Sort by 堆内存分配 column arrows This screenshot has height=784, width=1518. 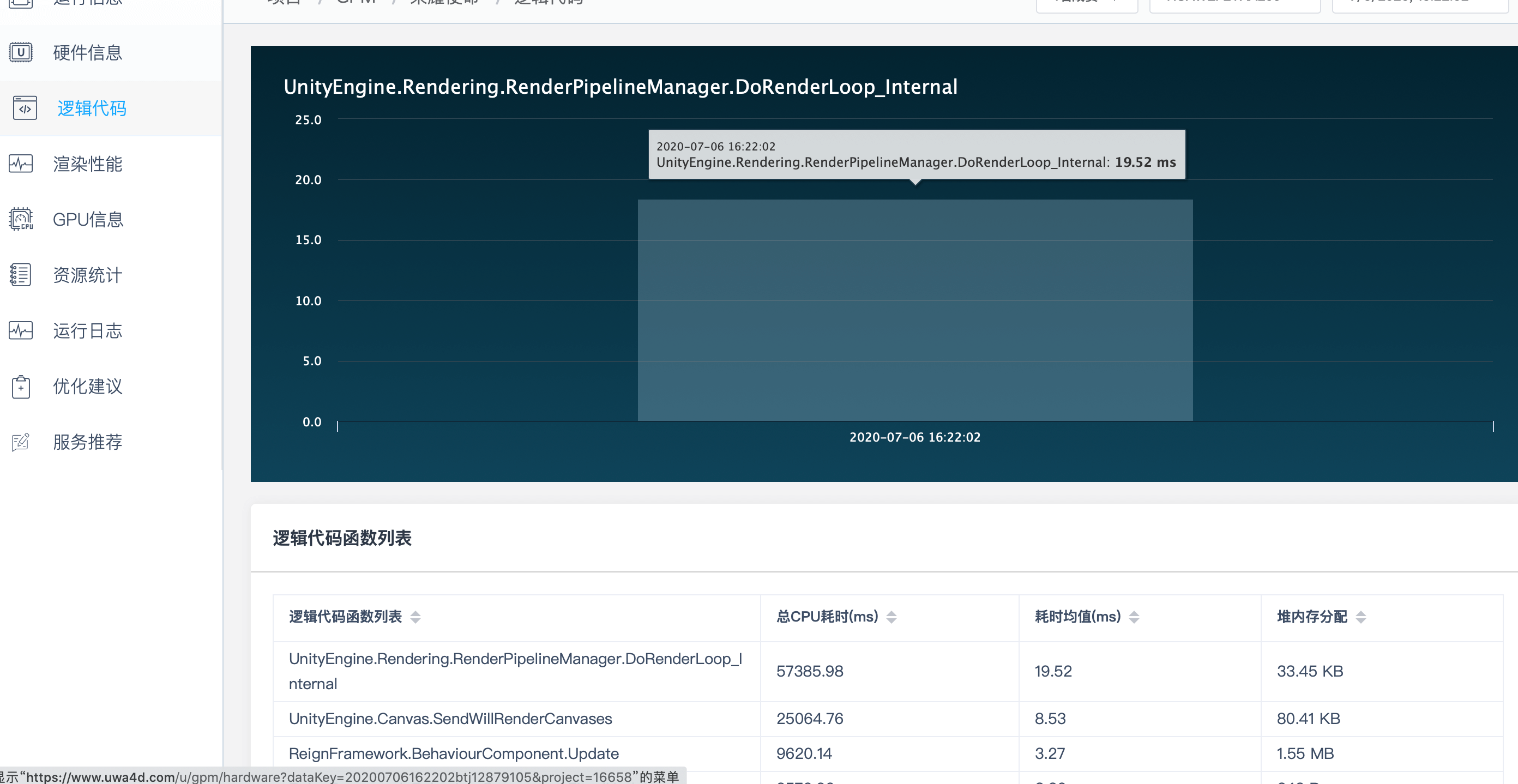1360,617
